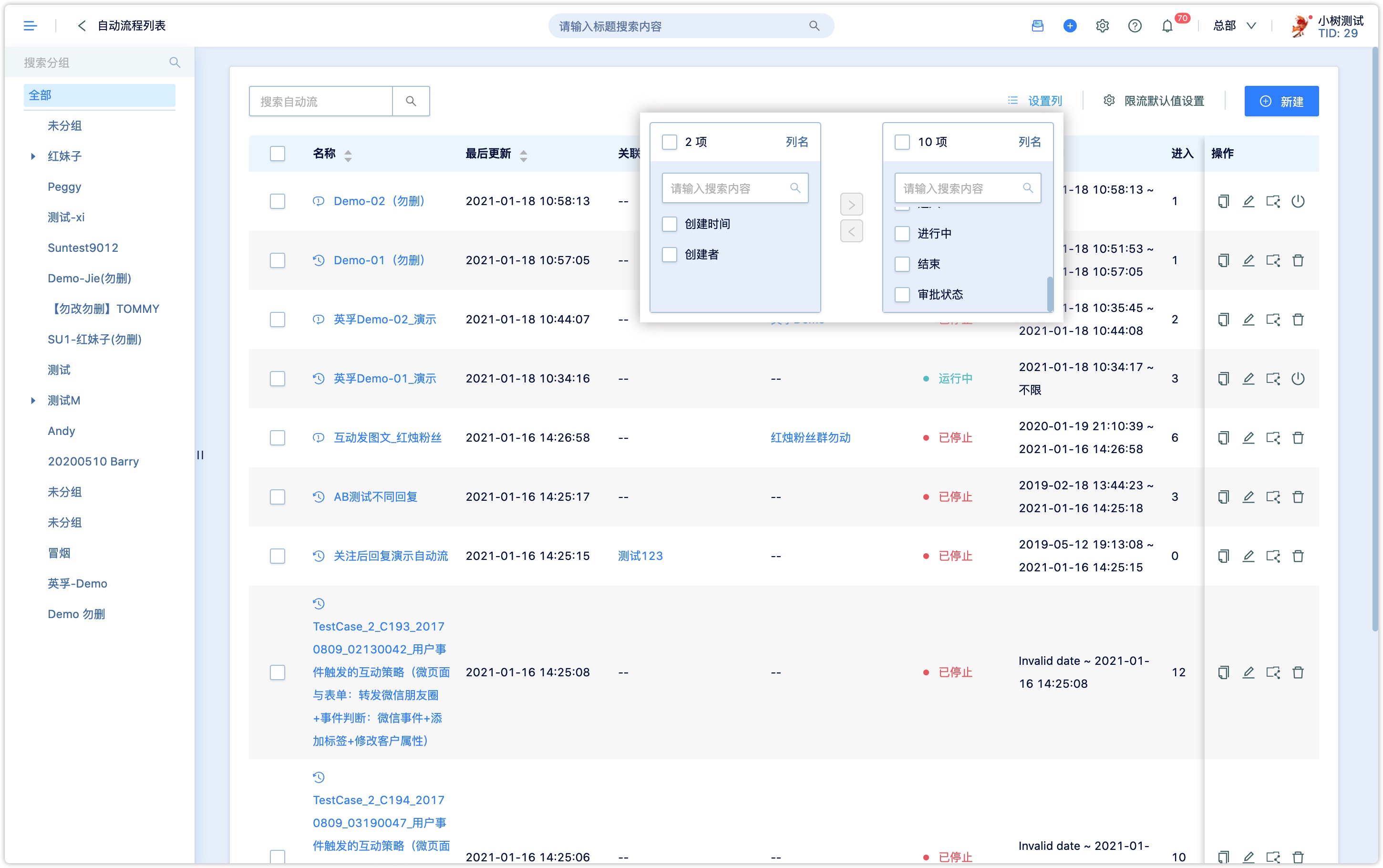Copy the 英孚Demo-02_演示 row with the copy icon
The height and width of the screenshot is (868, 1383).
click(x=1223, y=319)
